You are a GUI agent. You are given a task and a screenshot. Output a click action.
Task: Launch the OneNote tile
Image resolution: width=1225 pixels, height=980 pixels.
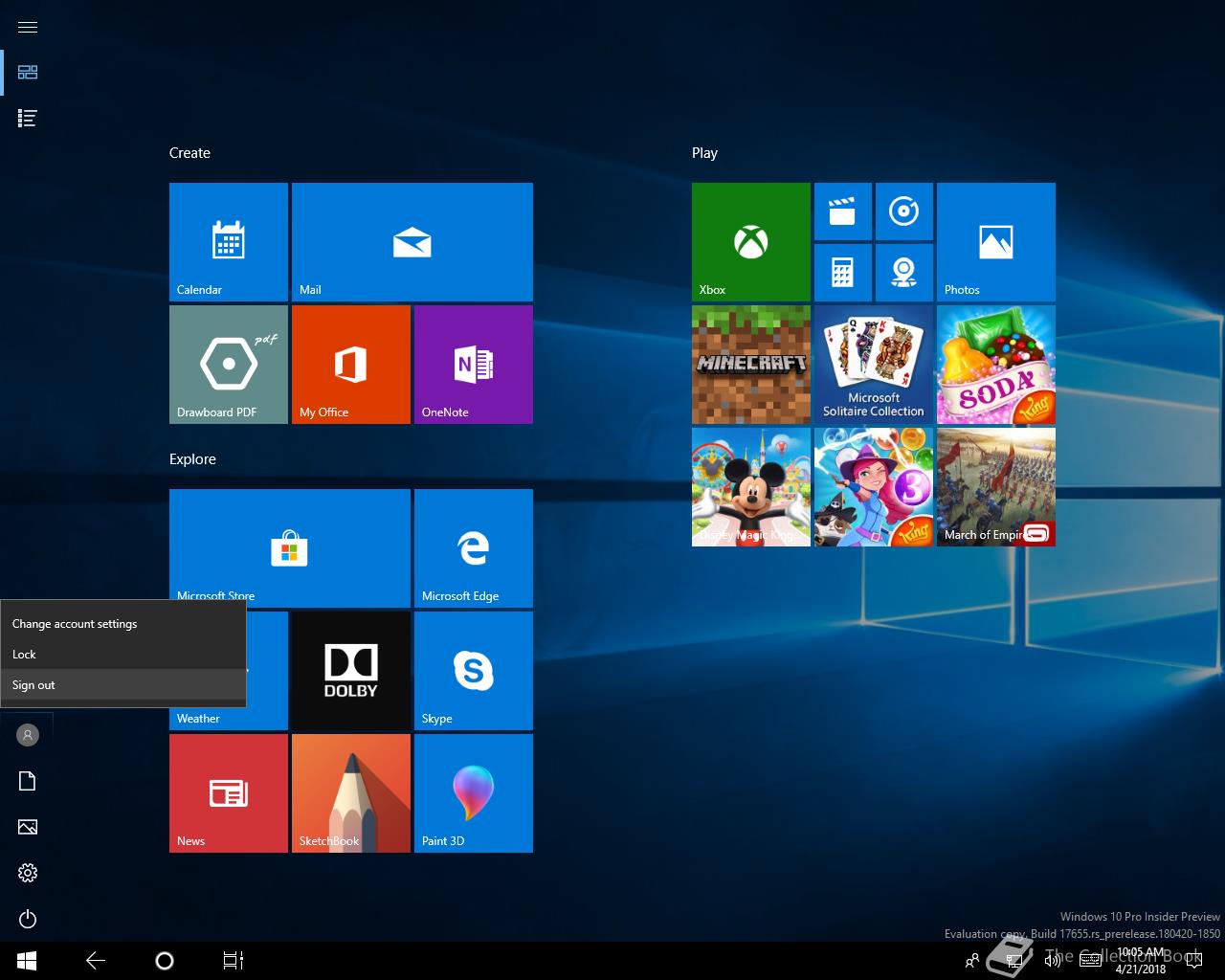[x=474, y=365]
